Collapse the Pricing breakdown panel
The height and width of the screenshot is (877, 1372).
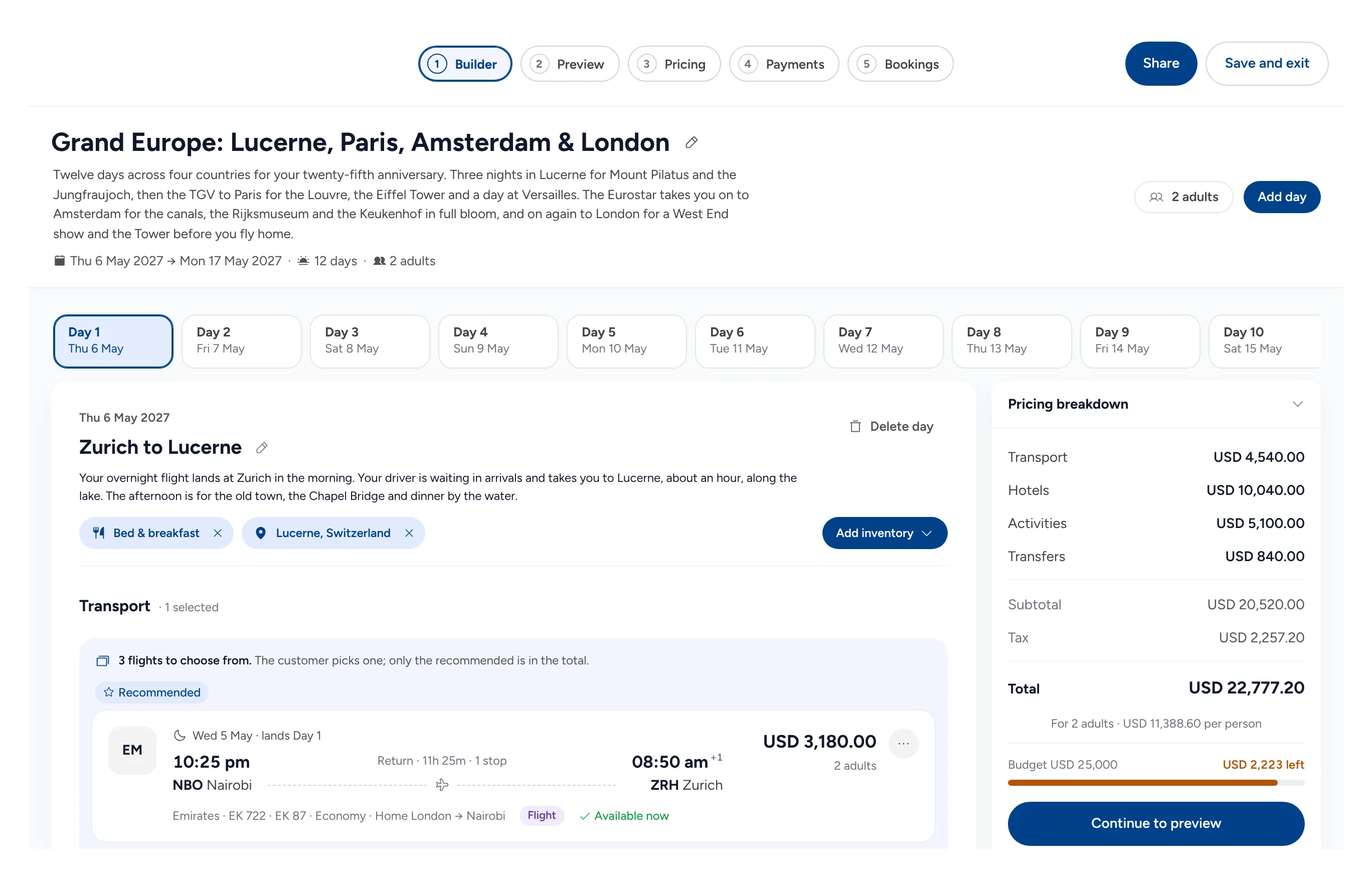coord(1297,404)
